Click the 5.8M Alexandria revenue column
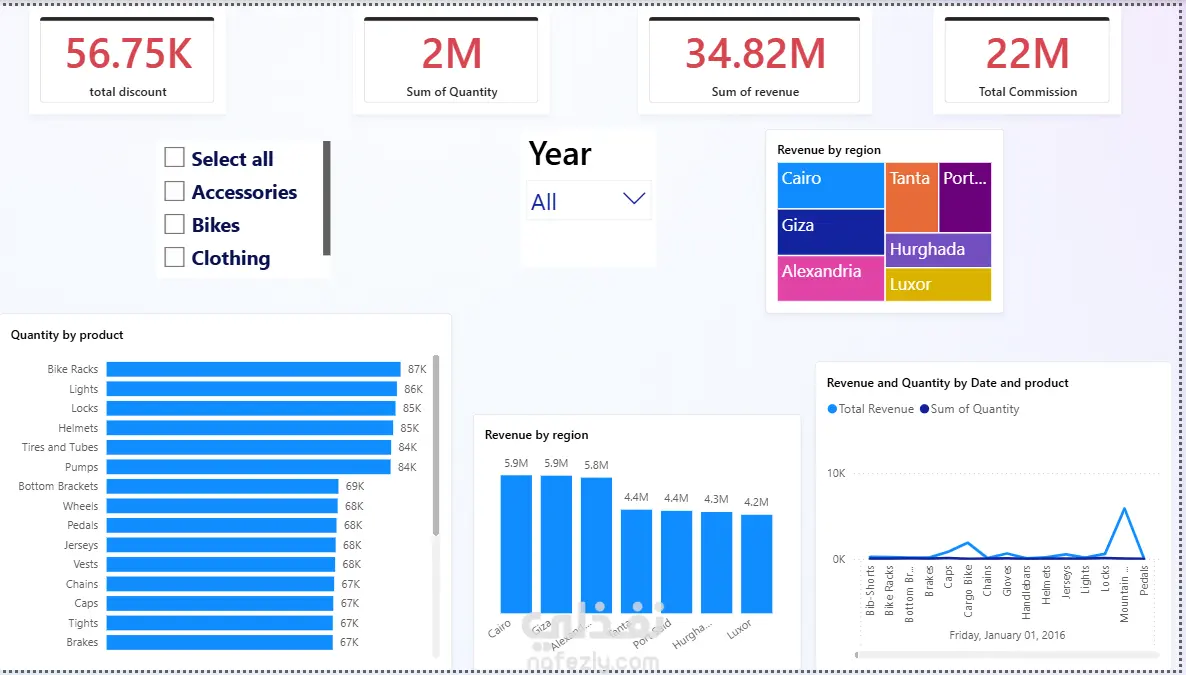Image resolution: width=1186 pixels, height=675 pixels. [596, 546]
